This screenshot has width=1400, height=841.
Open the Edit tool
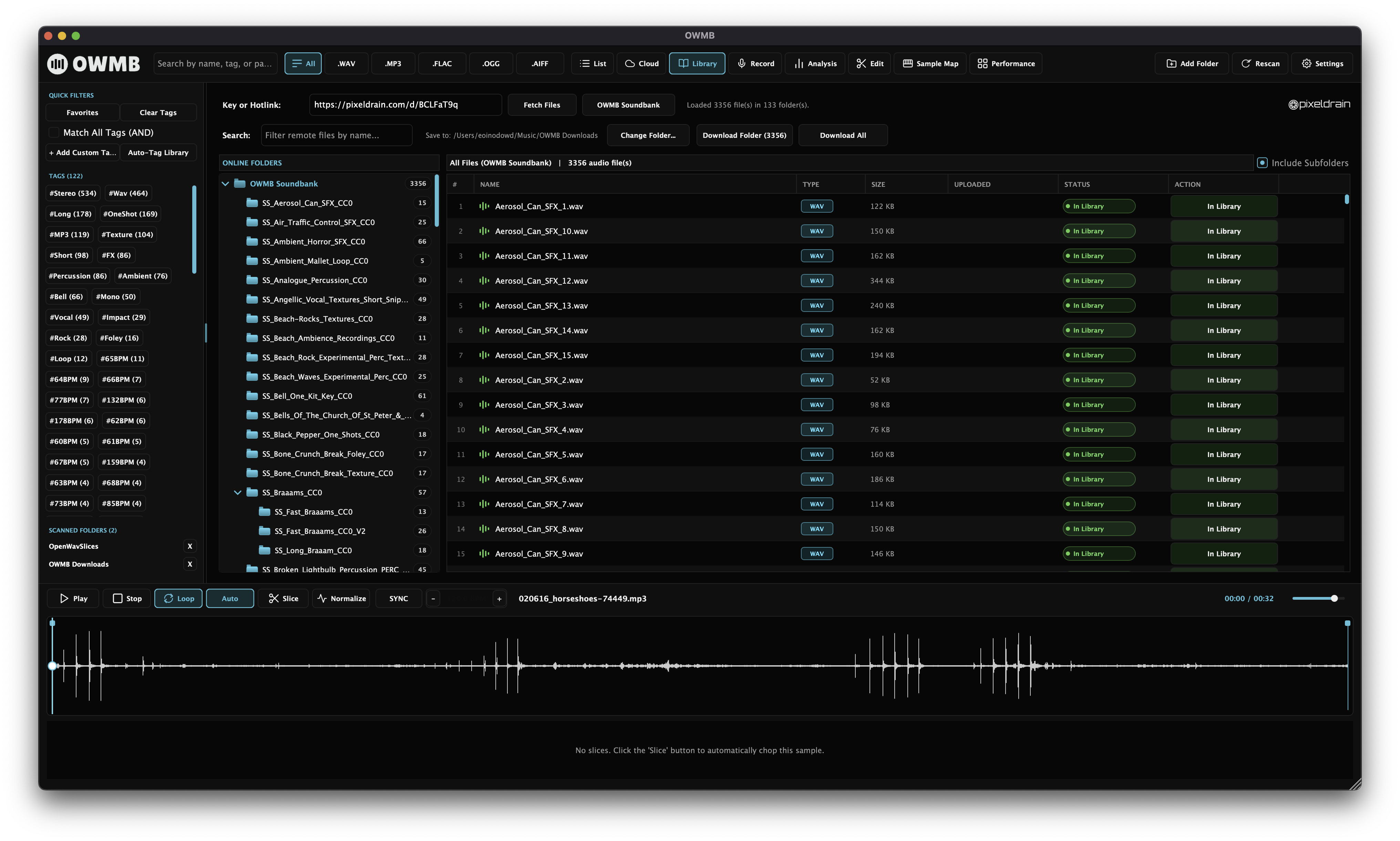point(869,63)
